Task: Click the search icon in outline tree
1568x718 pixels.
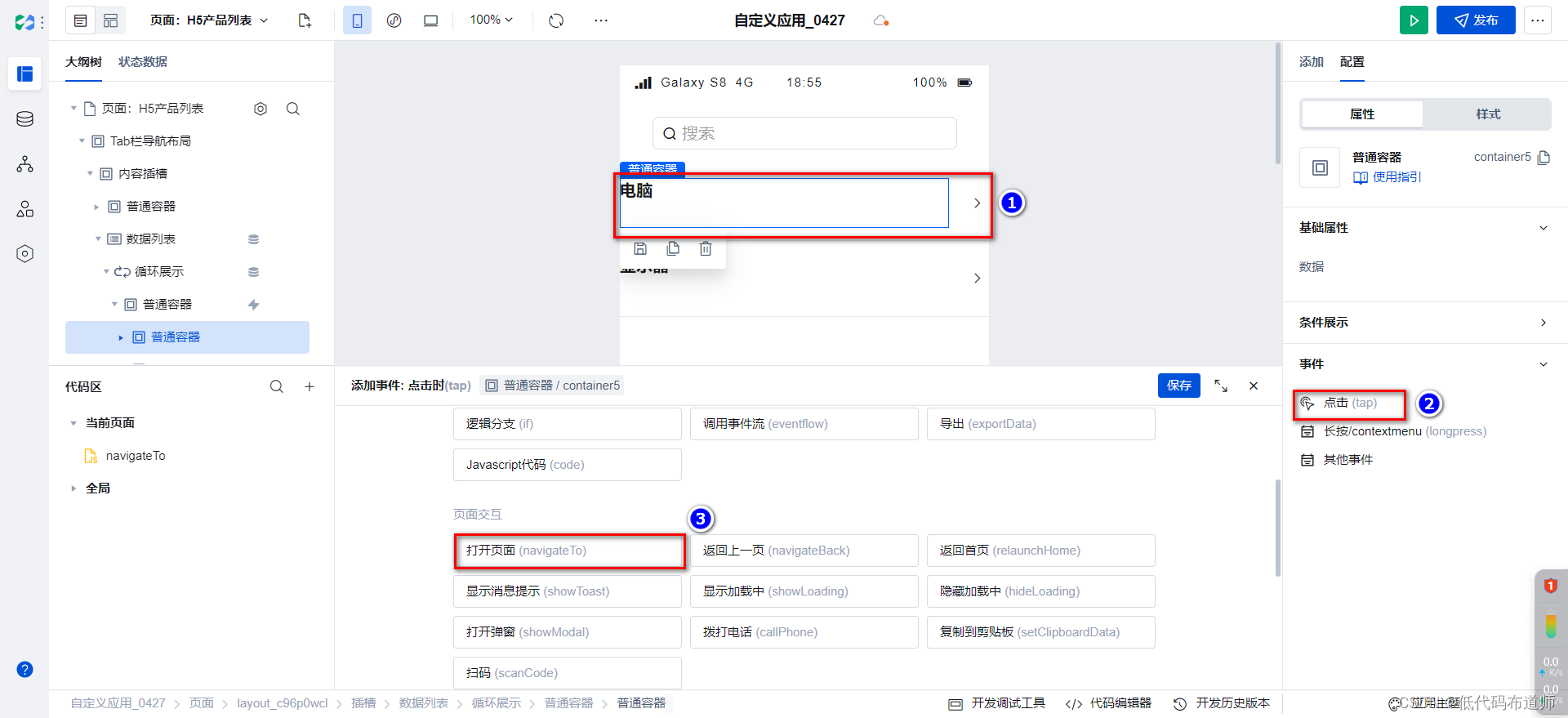Action: coord(293,109)
